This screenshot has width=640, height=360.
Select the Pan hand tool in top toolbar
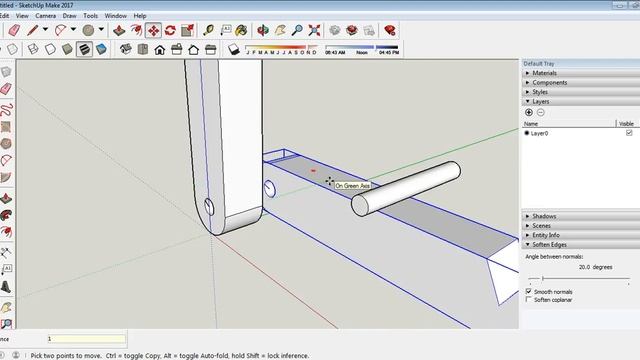(x=280, y=30)
